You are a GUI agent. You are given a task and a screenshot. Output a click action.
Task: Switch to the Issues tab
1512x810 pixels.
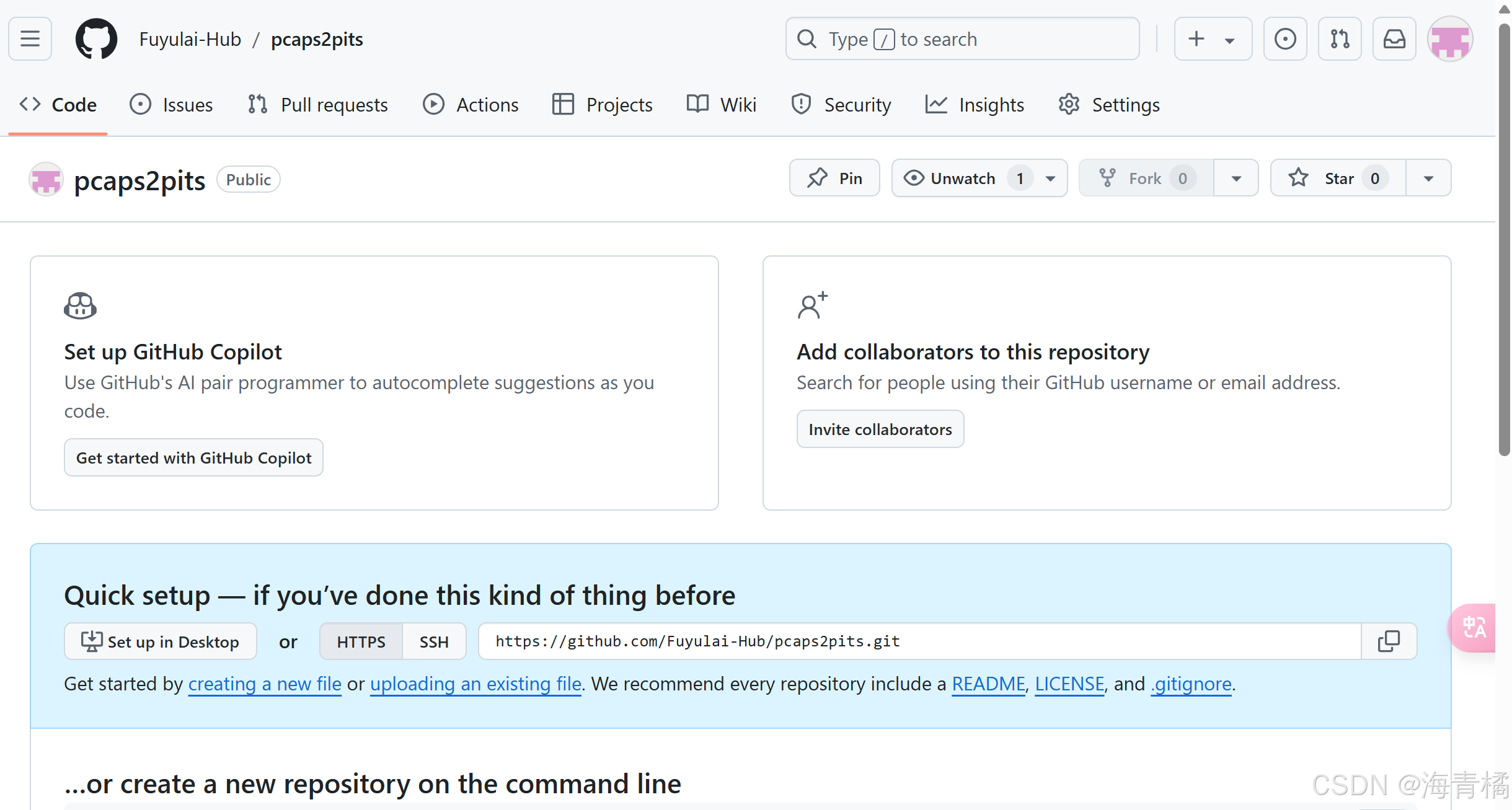[171, 105]
